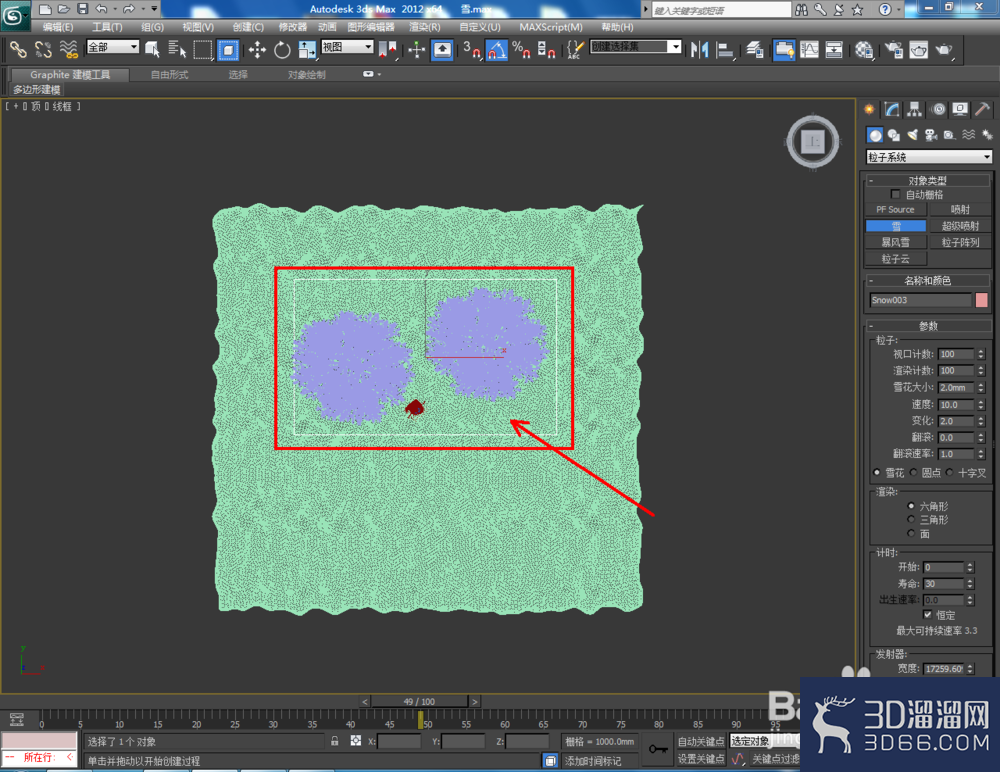Select the Cameras category icon
The image size is (1000, 772).
coord(931,135)
